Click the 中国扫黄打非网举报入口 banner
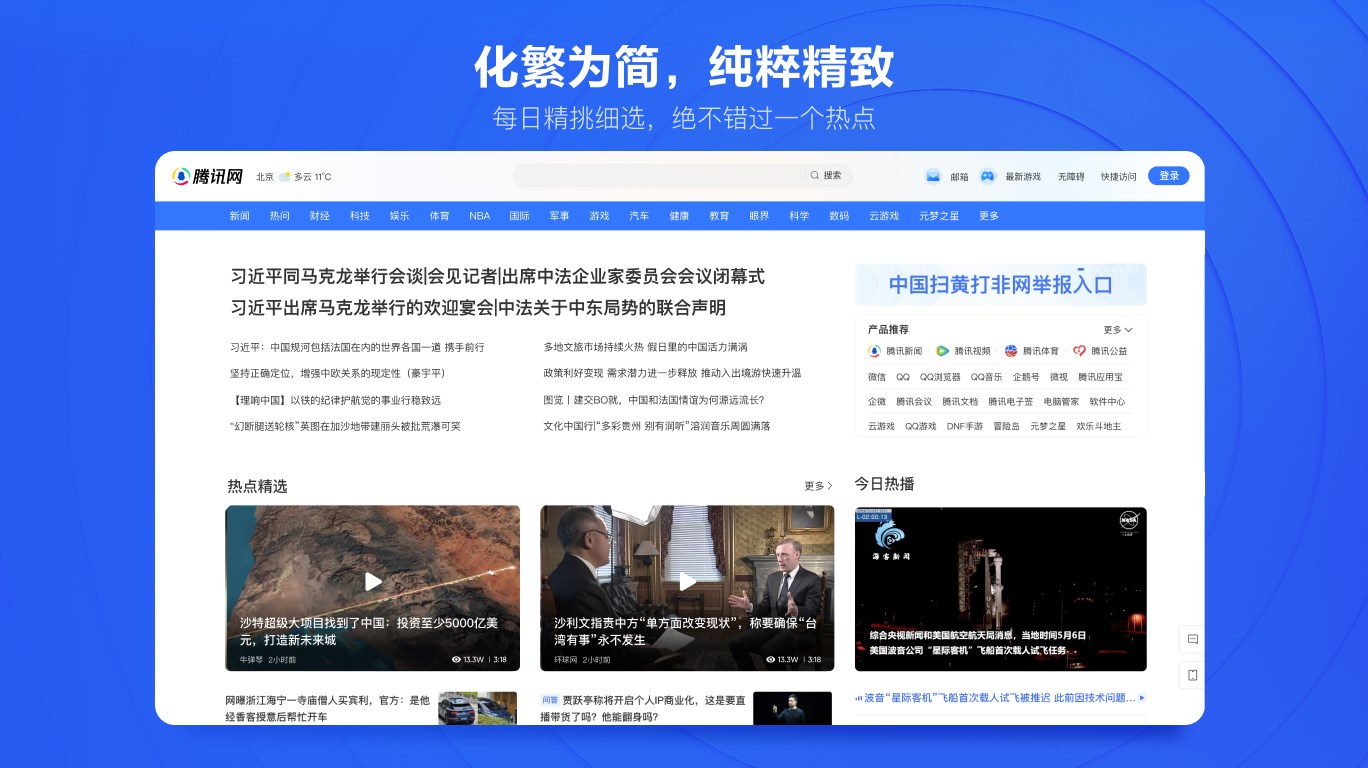1368x768 pixels. [1001, 285]
